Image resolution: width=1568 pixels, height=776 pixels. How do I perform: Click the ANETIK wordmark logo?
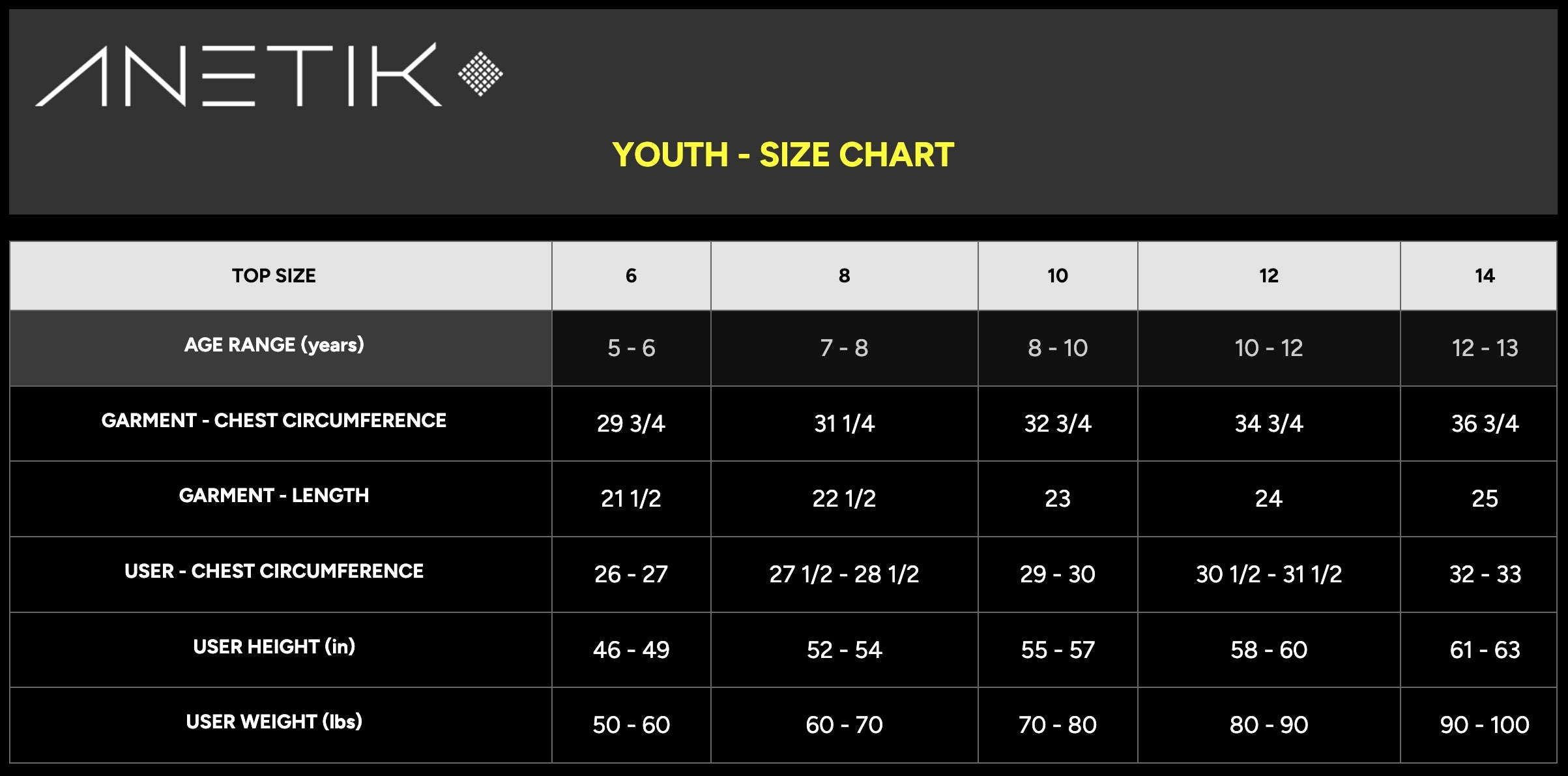point(239,74)
